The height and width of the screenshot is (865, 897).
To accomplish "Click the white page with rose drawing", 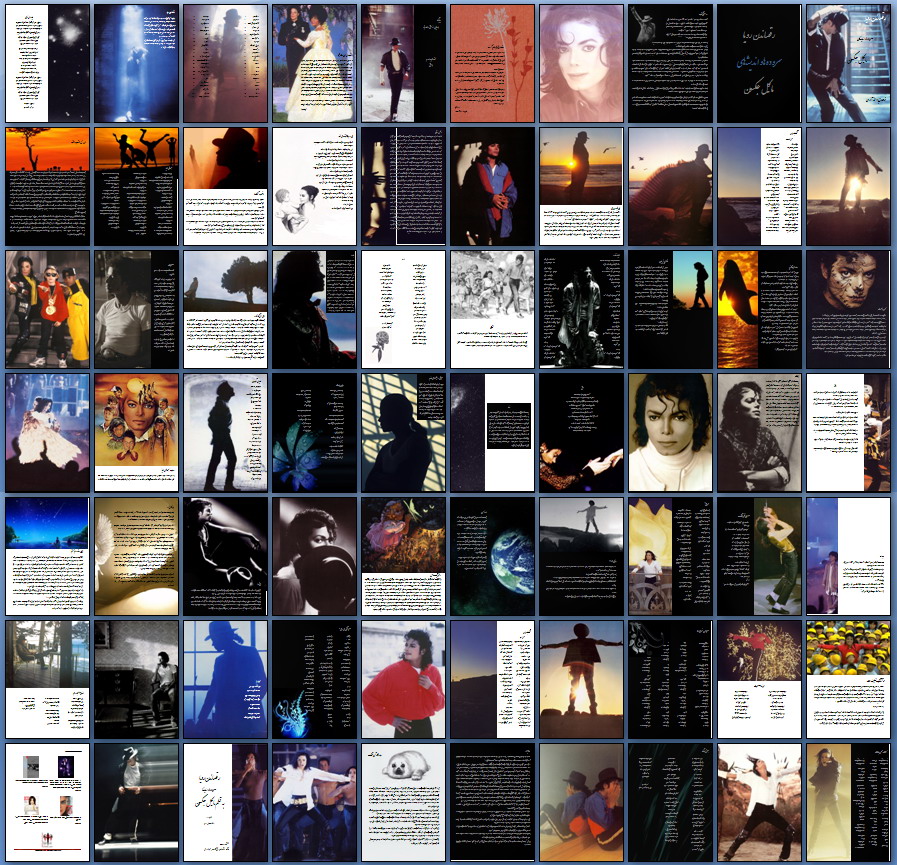I will pos(402,309).
